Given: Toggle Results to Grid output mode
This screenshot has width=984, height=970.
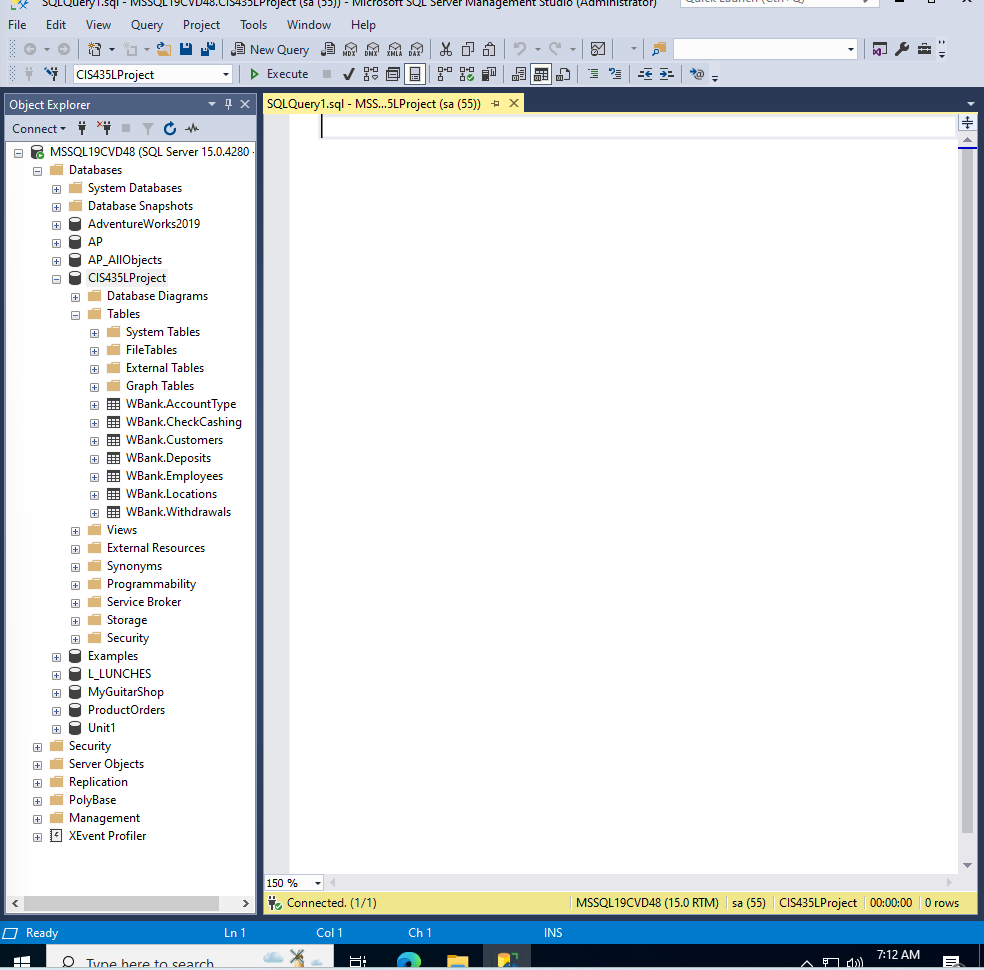Looking at the screenshot, I should pos(540,74).
